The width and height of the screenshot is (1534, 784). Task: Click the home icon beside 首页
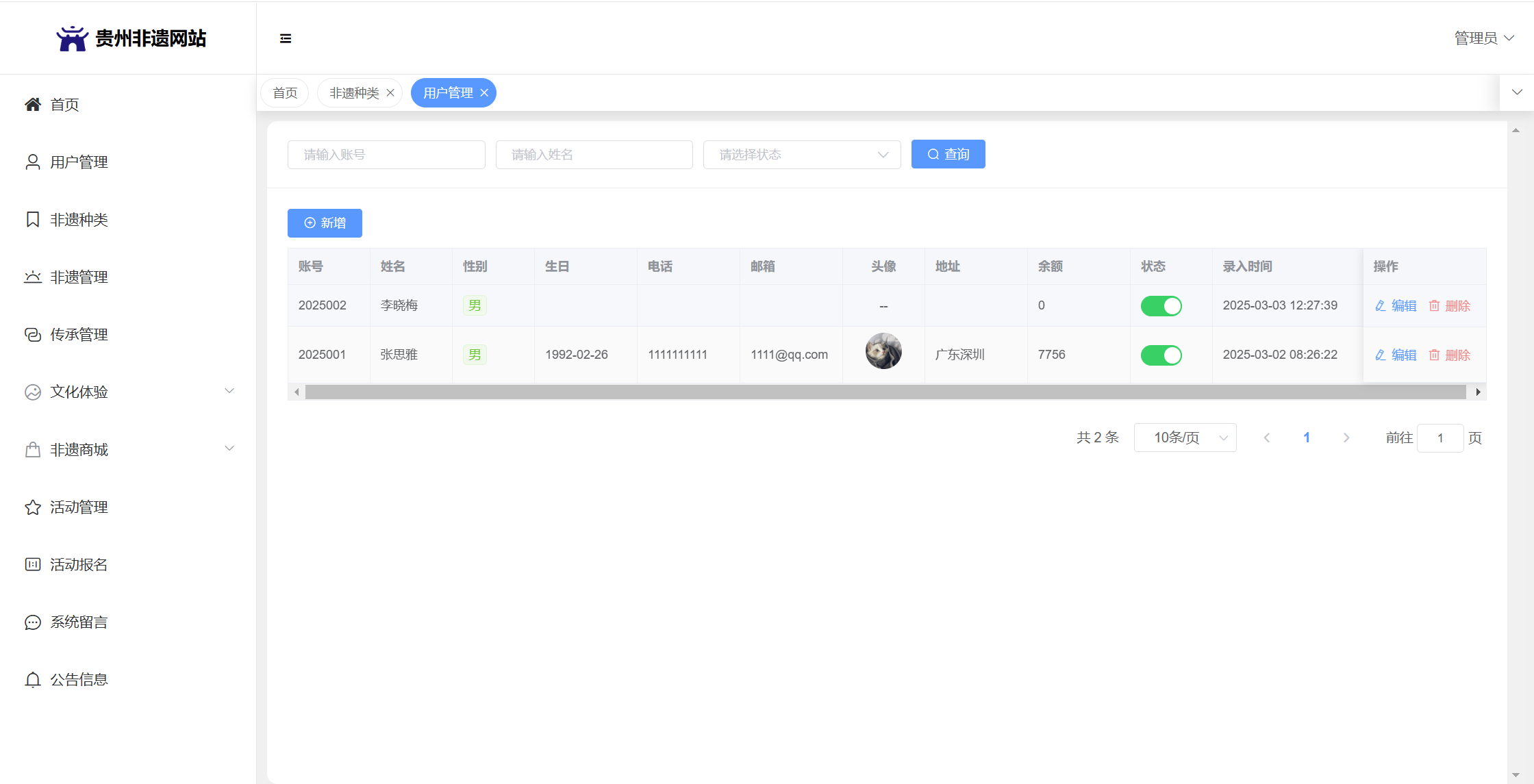32,104
